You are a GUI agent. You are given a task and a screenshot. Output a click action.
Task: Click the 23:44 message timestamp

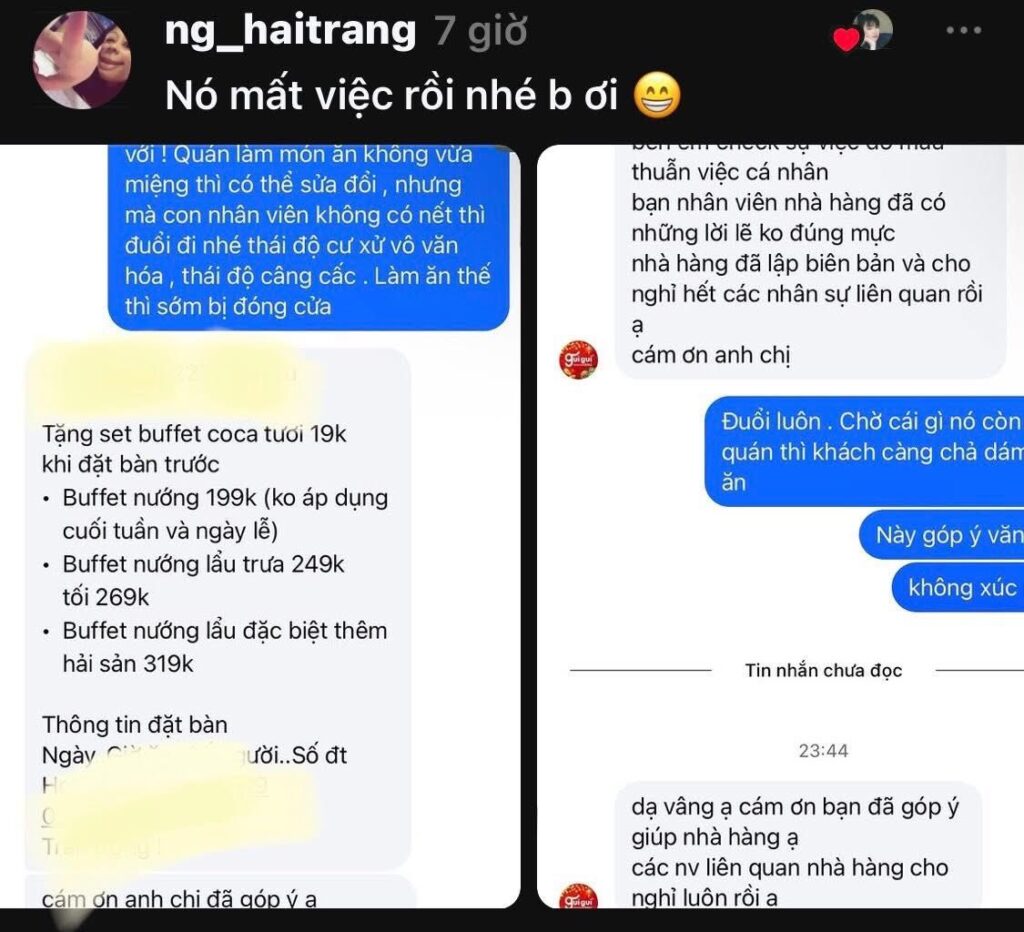[823, 751]
